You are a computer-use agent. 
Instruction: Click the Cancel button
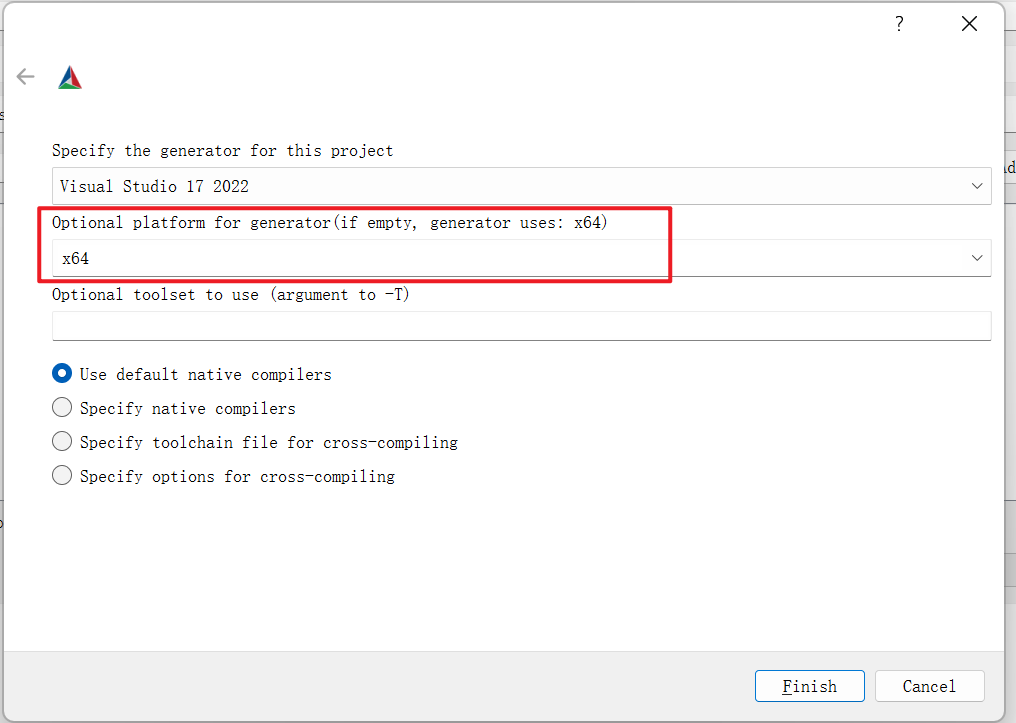[x=930, y=686]
